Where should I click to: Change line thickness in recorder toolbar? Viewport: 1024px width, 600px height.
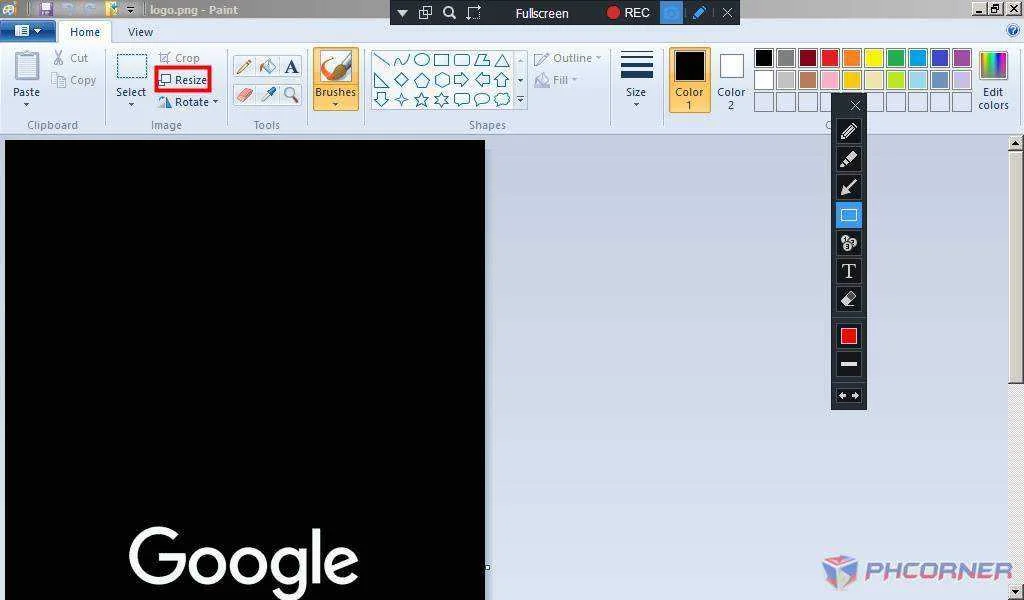coord(848,364)
